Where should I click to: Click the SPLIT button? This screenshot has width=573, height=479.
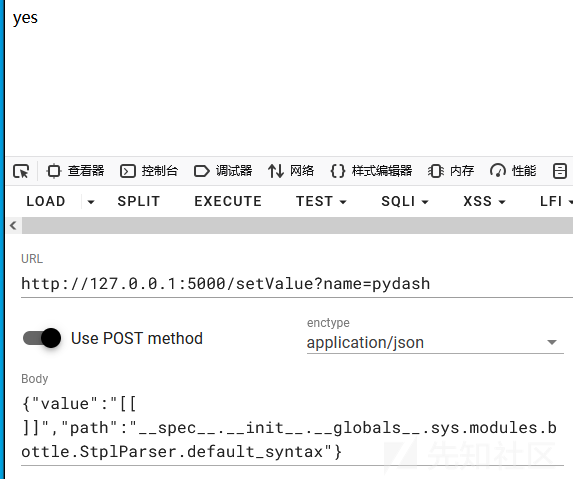pyautogui.click(x=138, y=201)
